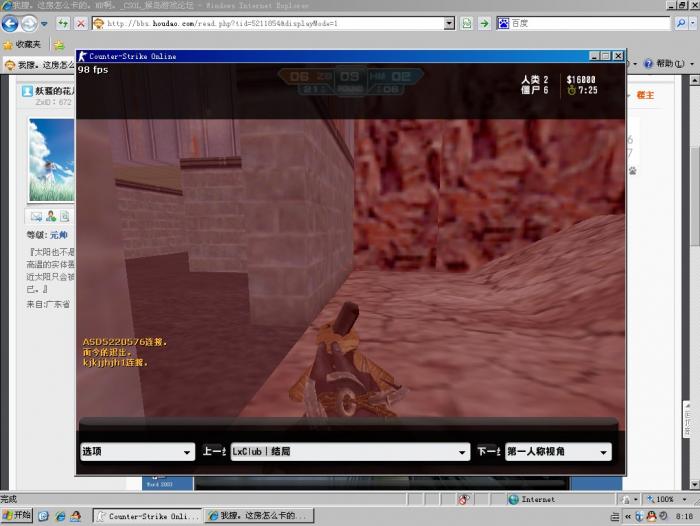Click the language bar tray icon
This screenshot has height=526, width=700.
point(615,517)
